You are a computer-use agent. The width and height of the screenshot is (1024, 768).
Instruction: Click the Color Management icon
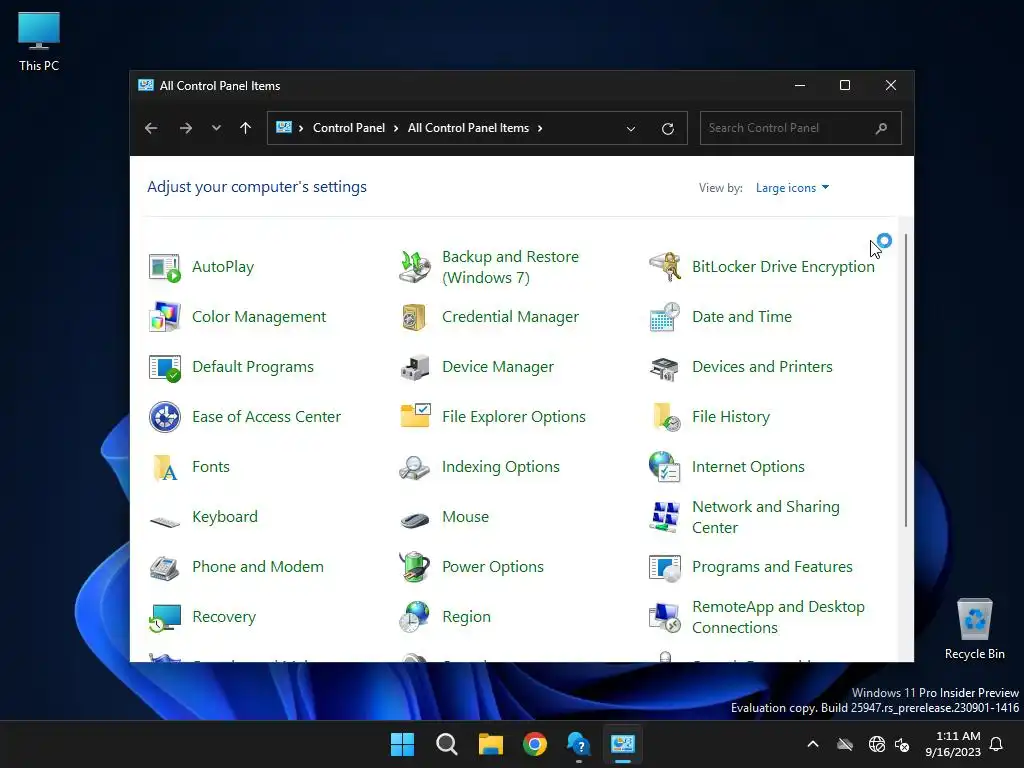[165, 317]
